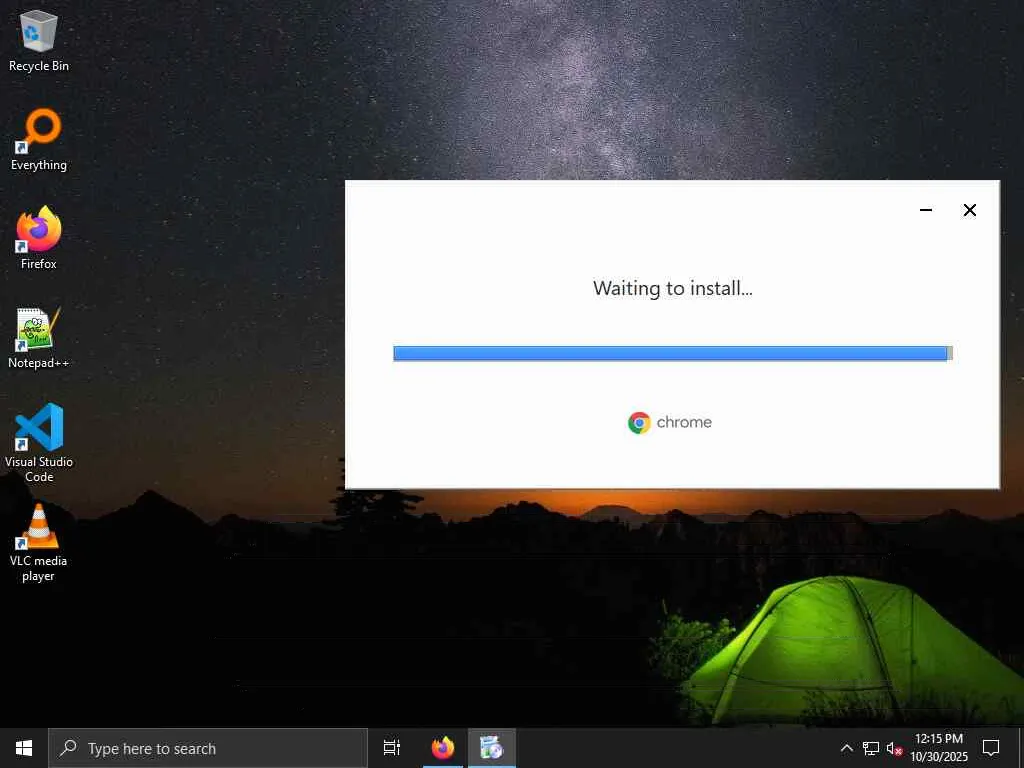Focus the "Type here to search" box
This screenshot has height=768, width=1024.
208,748
